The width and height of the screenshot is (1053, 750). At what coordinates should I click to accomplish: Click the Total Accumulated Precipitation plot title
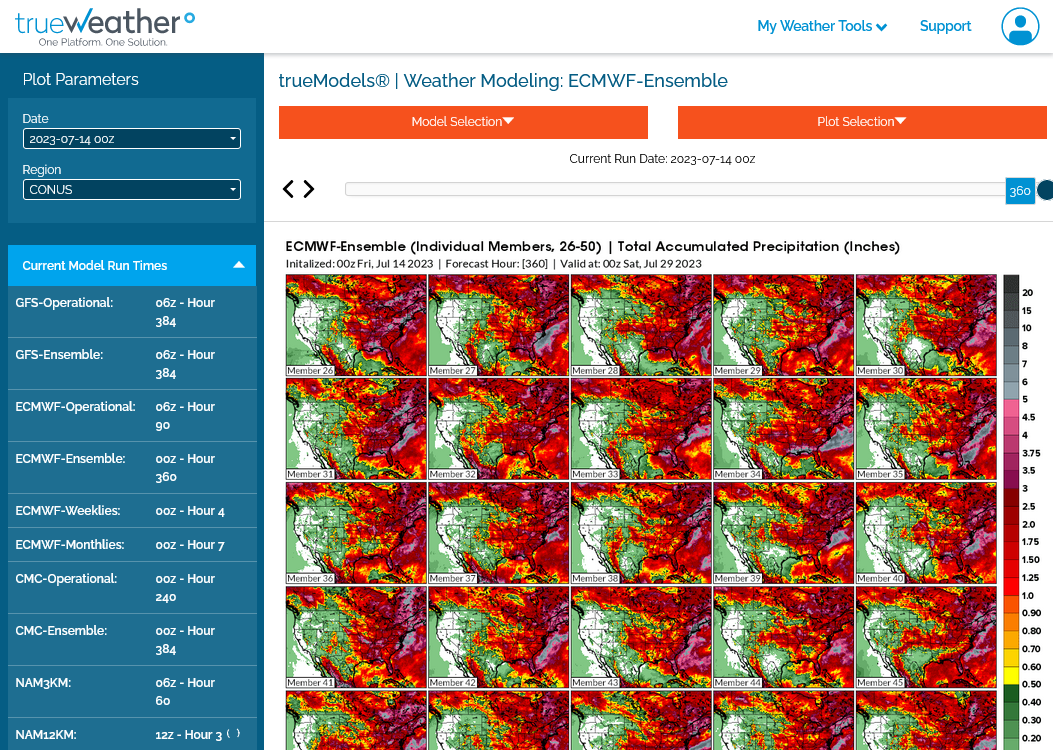(x=592, y=246)
